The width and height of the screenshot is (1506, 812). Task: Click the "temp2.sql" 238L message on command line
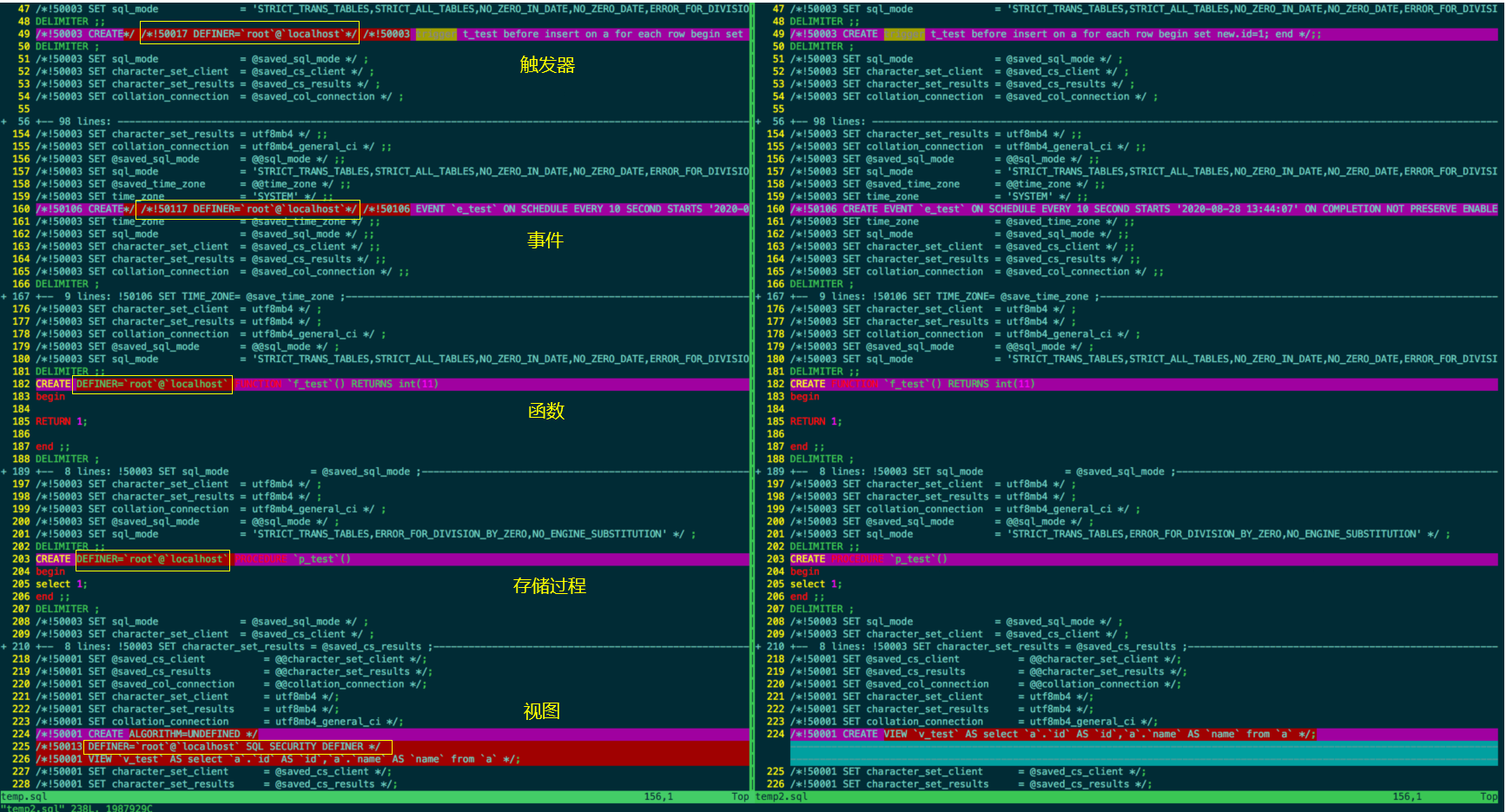point(76,808)
